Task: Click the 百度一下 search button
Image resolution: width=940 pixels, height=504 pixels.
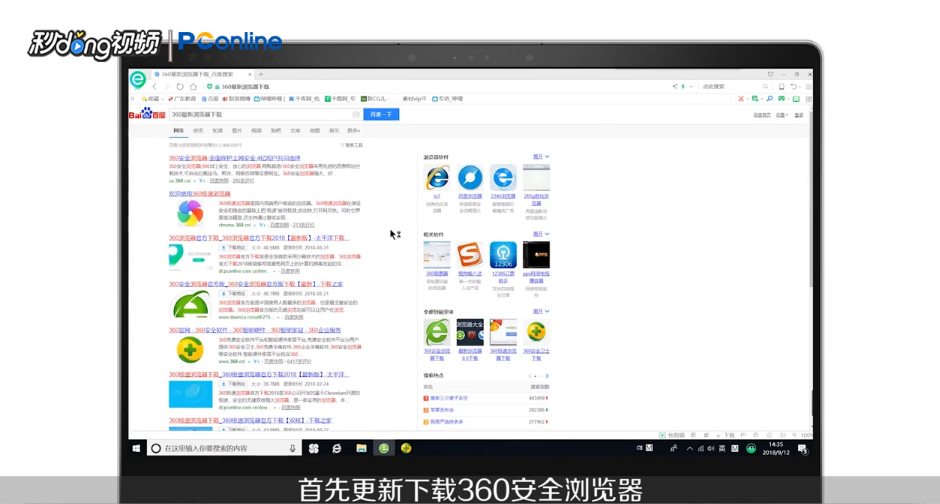Action: coord(381,114)
